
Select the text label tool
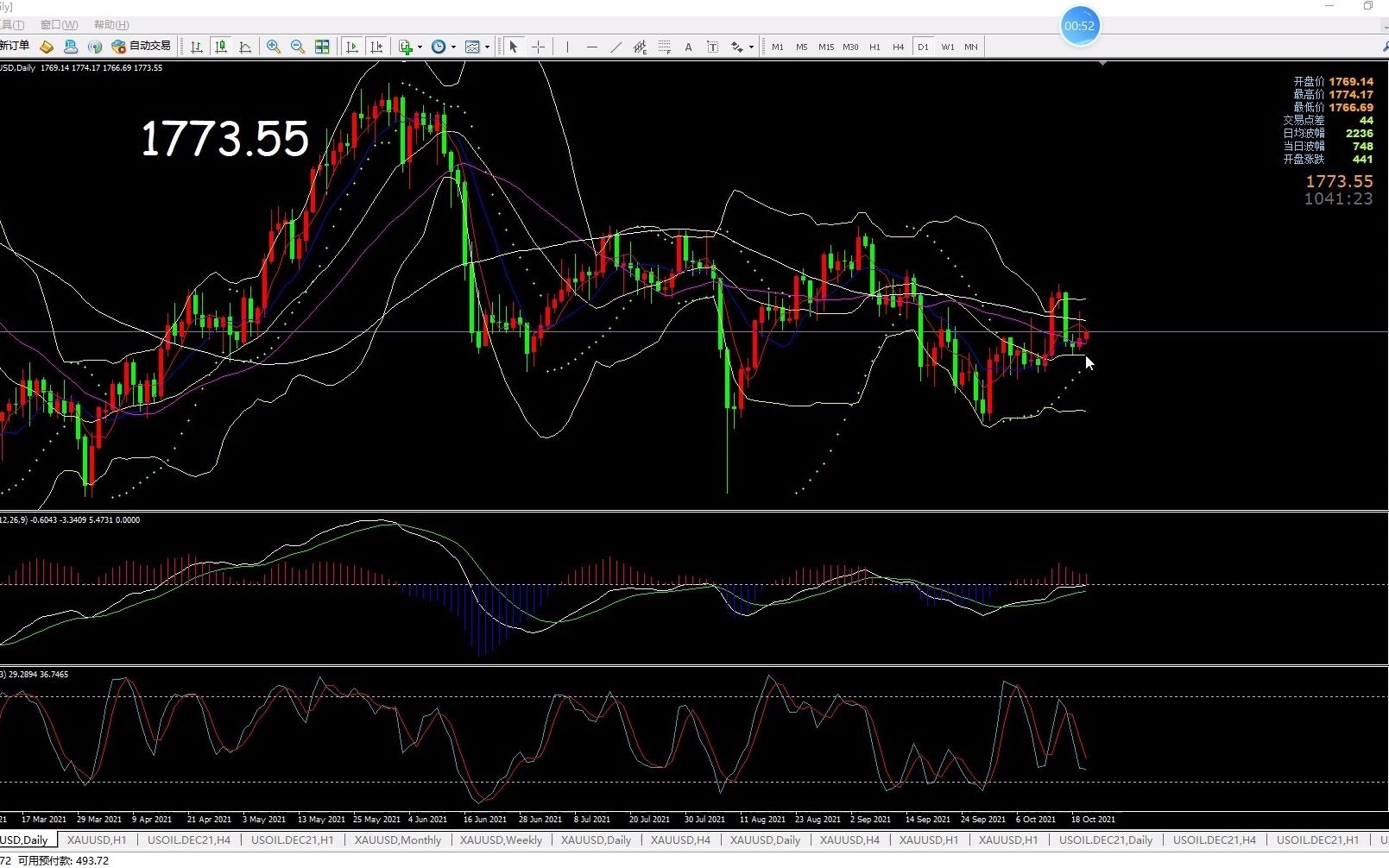coord(712,47)
